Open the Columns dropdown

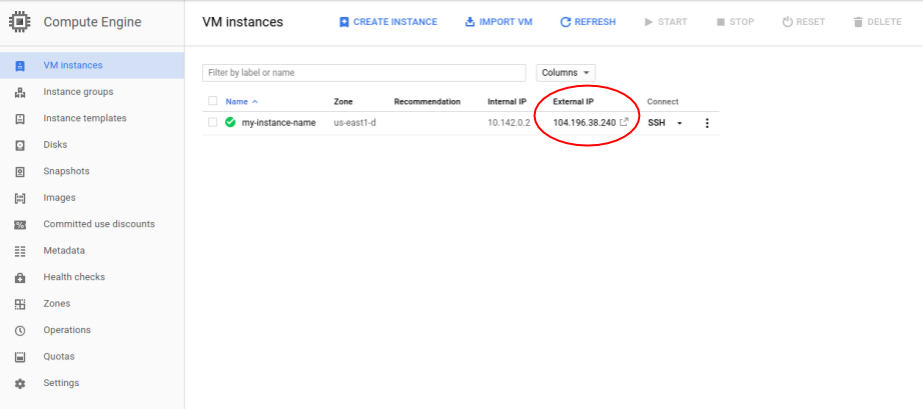click(566, 73)
